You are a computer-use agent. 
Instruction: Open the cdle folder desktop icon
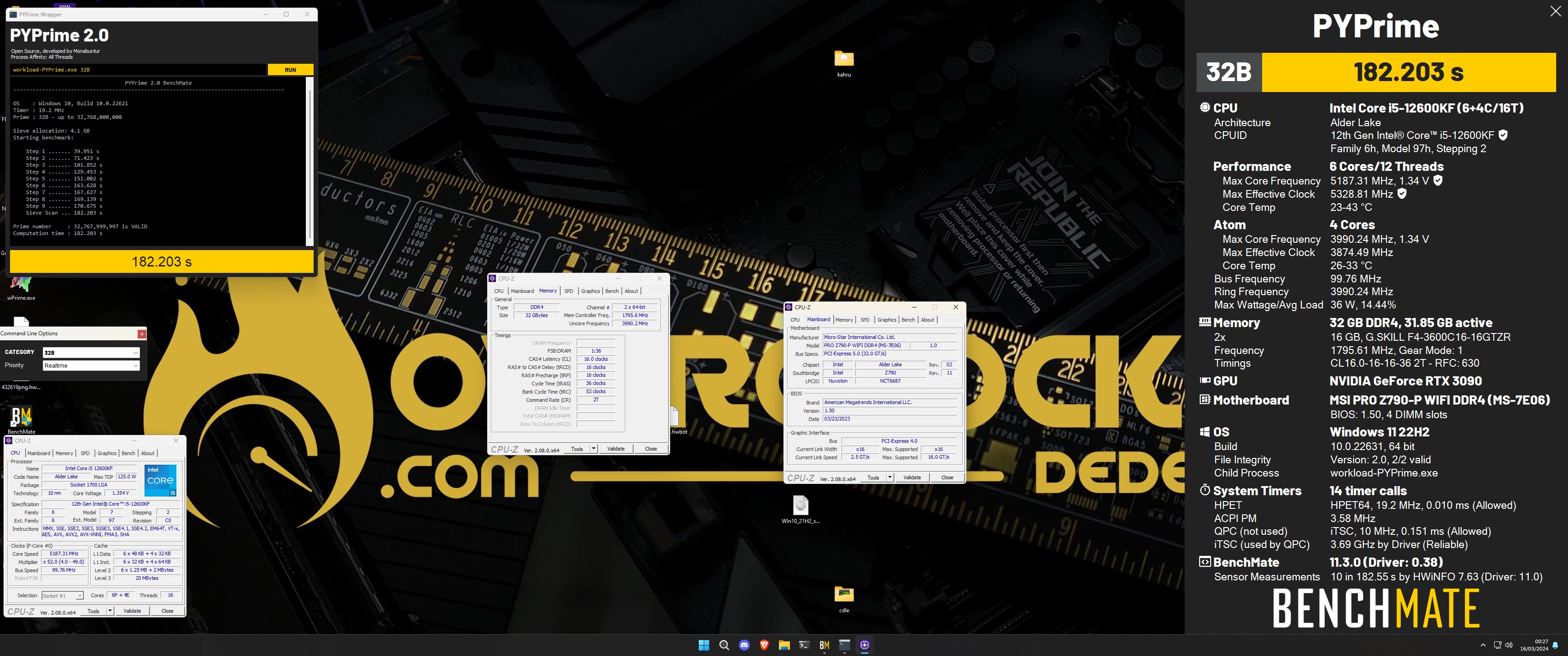[x=844, y=598]
